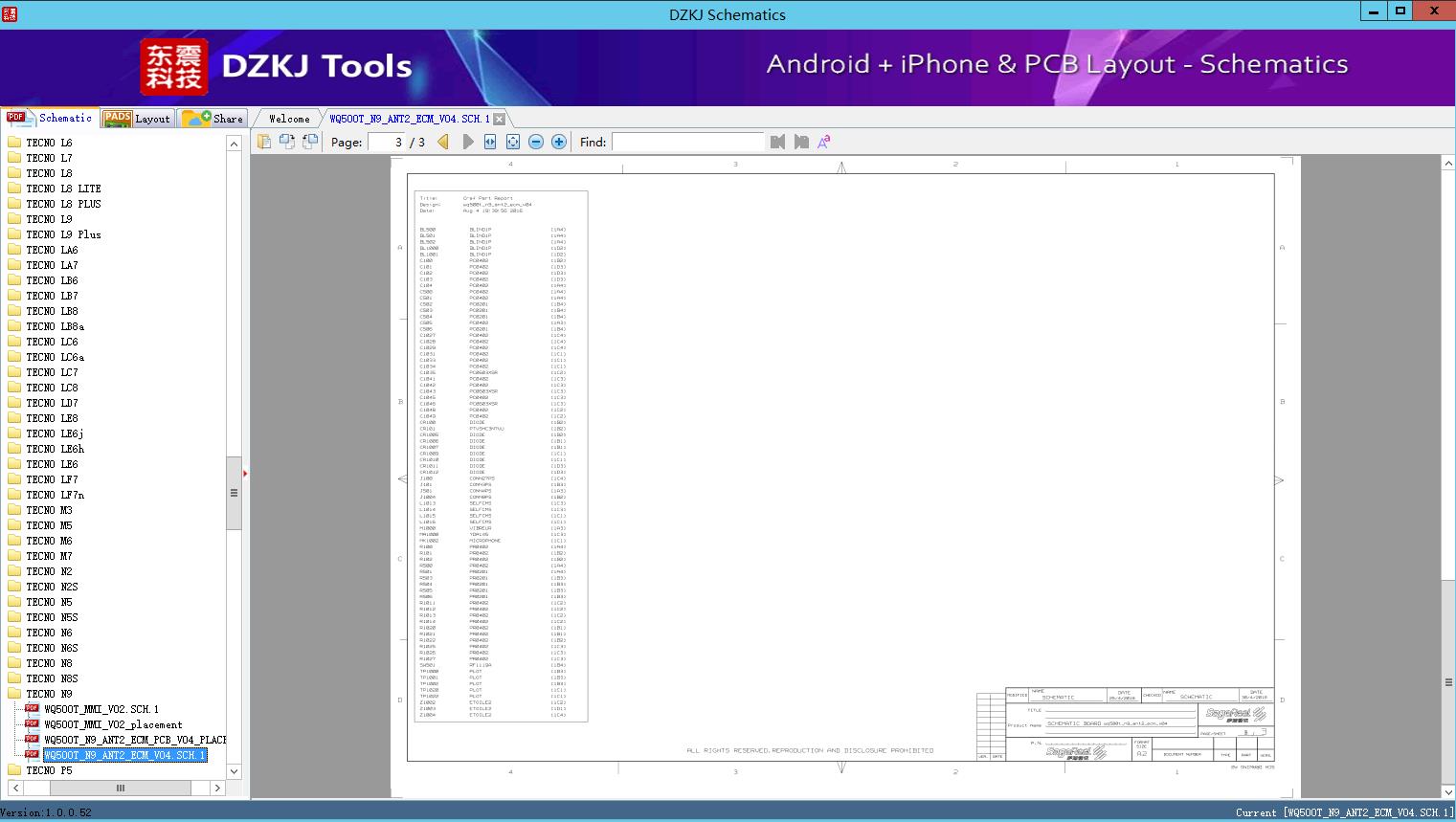
Task: Go to next page with gray arrow
Action: (x=467, y=142)
